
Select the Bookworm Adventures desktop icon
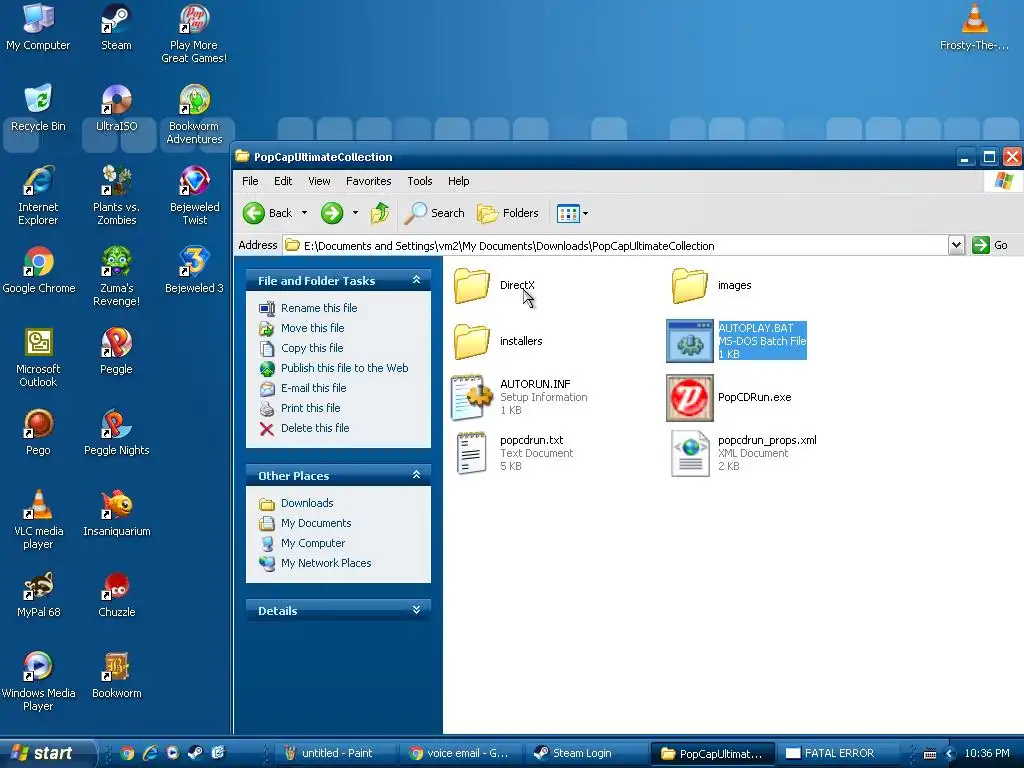tap(194, 114)
